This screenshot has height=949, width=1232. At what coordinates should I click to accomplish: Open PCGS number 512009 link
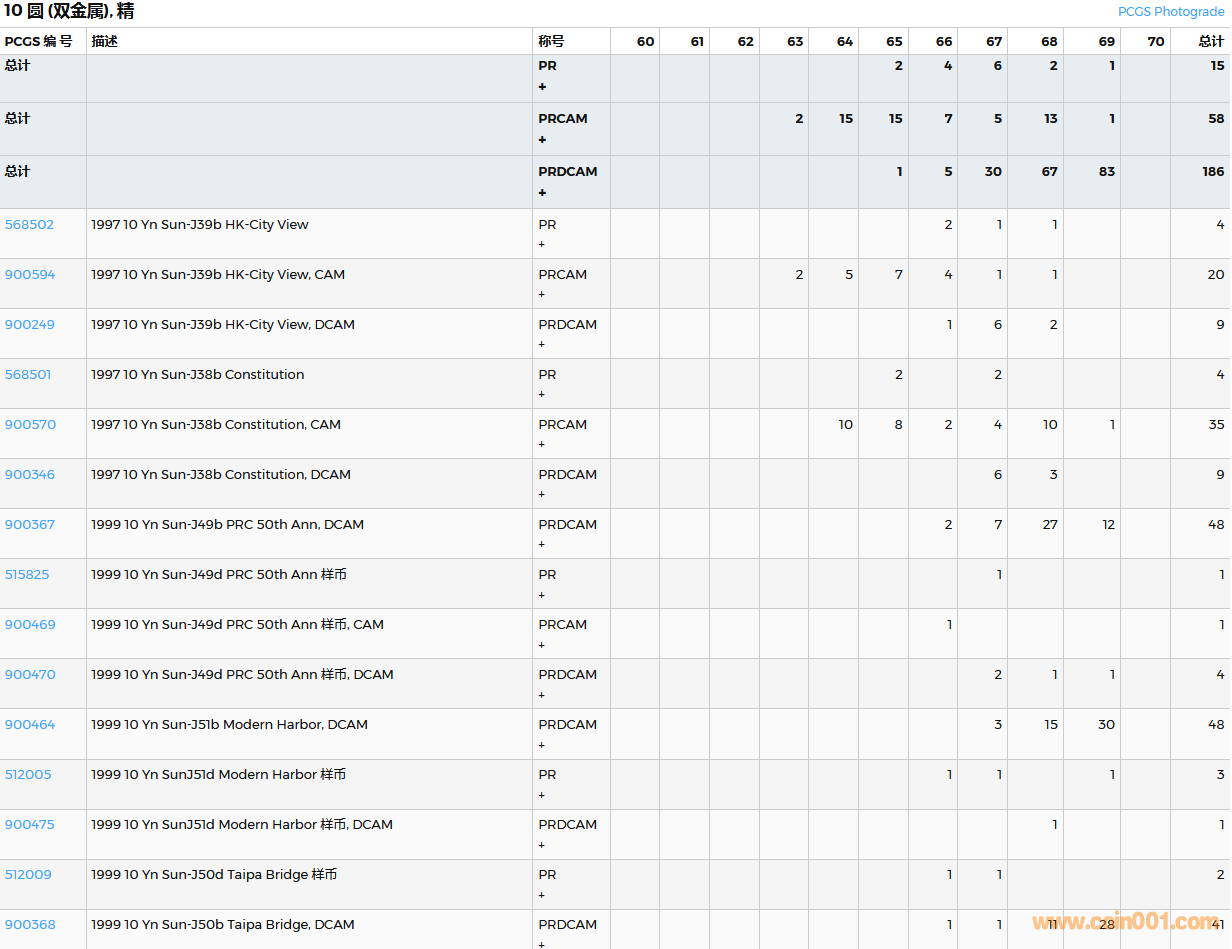[28, 875]
